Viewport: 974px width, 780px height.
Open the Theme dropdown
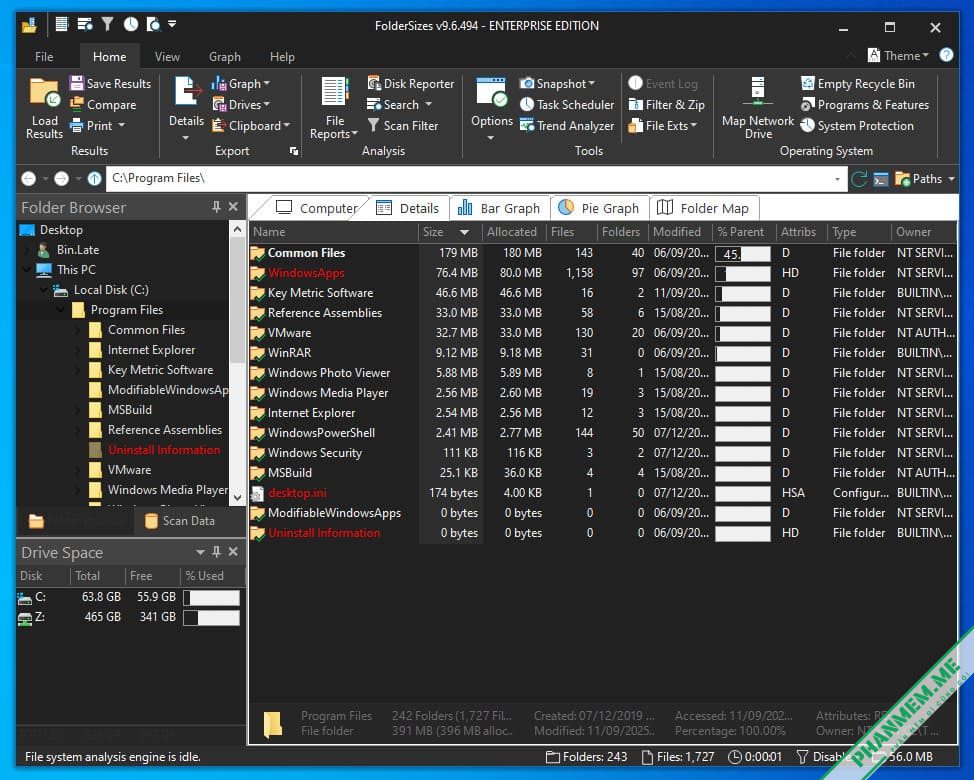tap(898, 55)
